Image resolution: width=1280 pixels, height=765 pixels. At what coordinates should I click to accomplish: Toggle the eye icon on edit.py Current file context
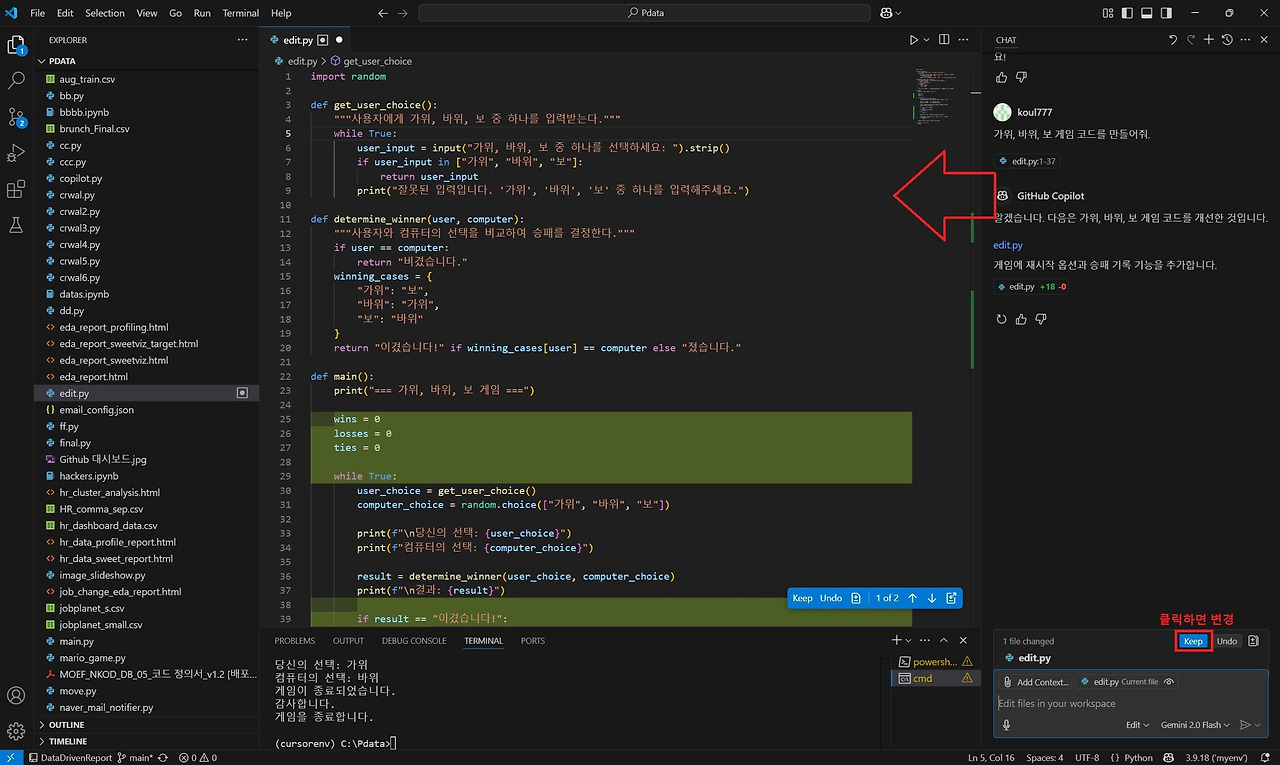pos(1170,681)
